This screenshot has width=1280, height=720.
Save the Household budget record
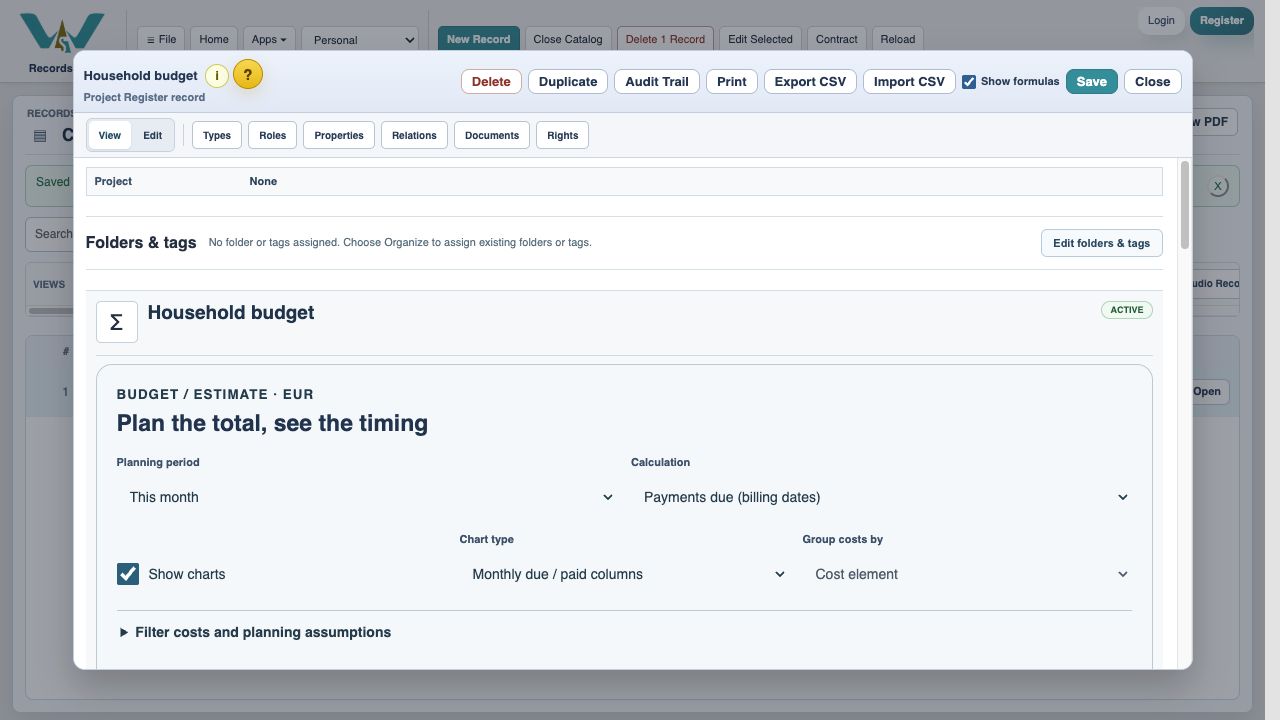pos(1092,82)
